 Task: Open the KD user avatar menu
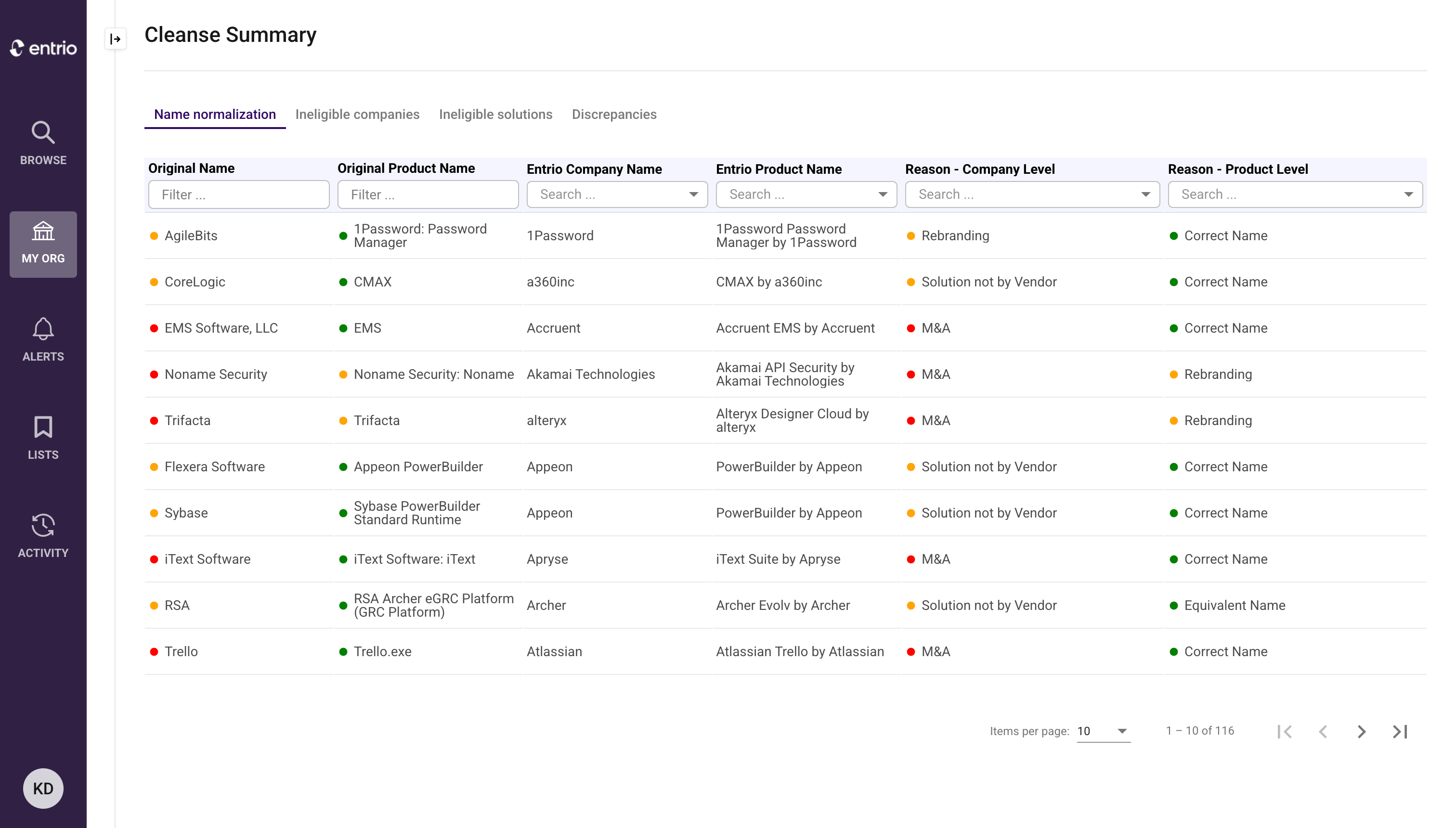click(x=43, y=788)
